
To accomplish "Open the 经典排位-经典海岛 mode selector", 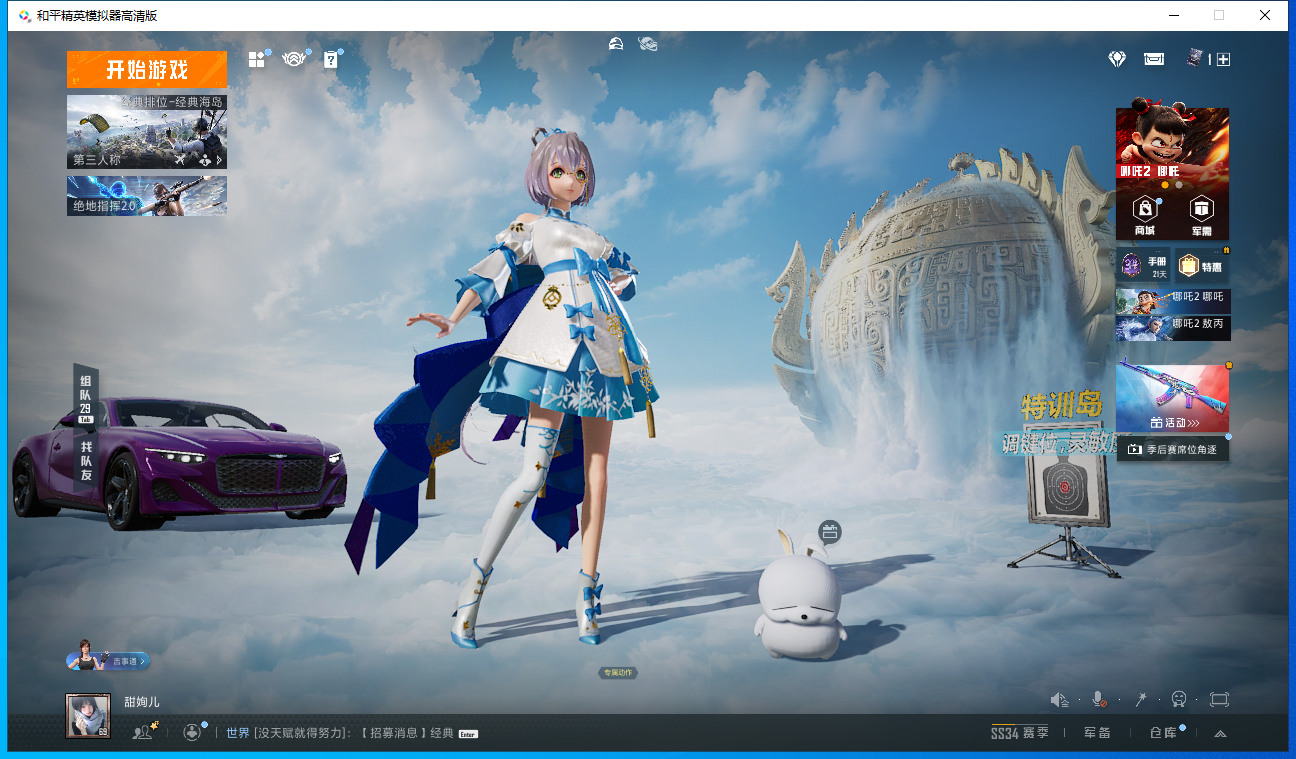I will [147, 132].
